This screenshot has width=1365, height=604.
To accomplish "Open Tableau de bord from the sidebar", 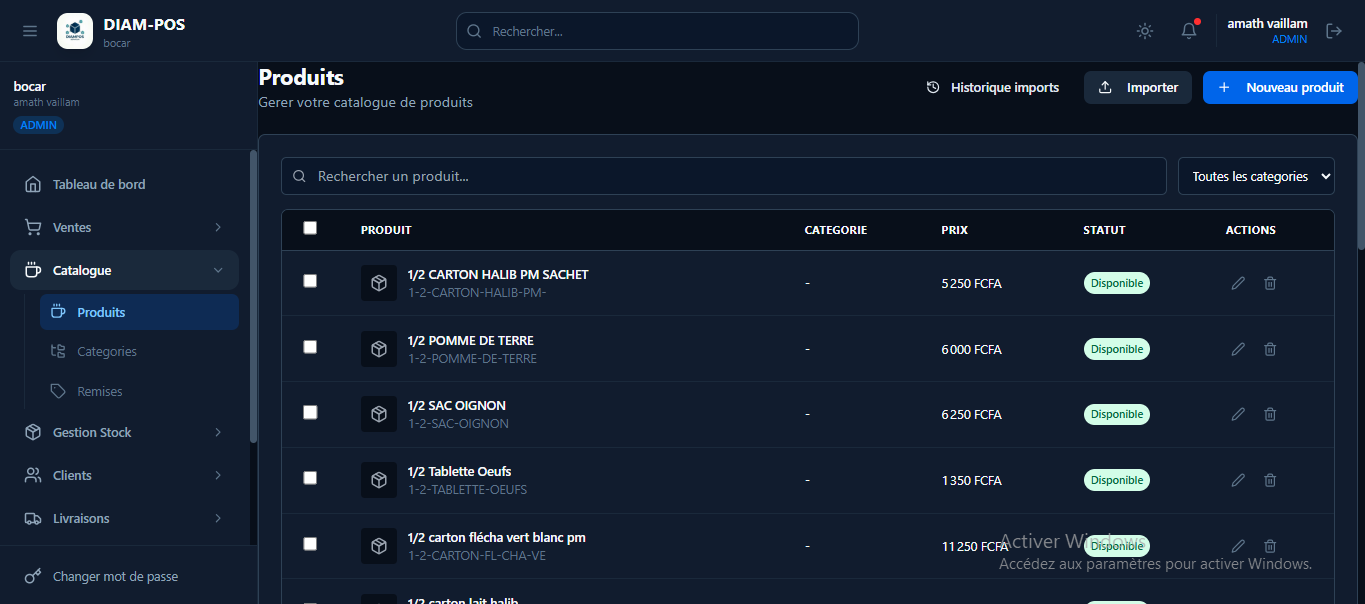I will point(98,184).
